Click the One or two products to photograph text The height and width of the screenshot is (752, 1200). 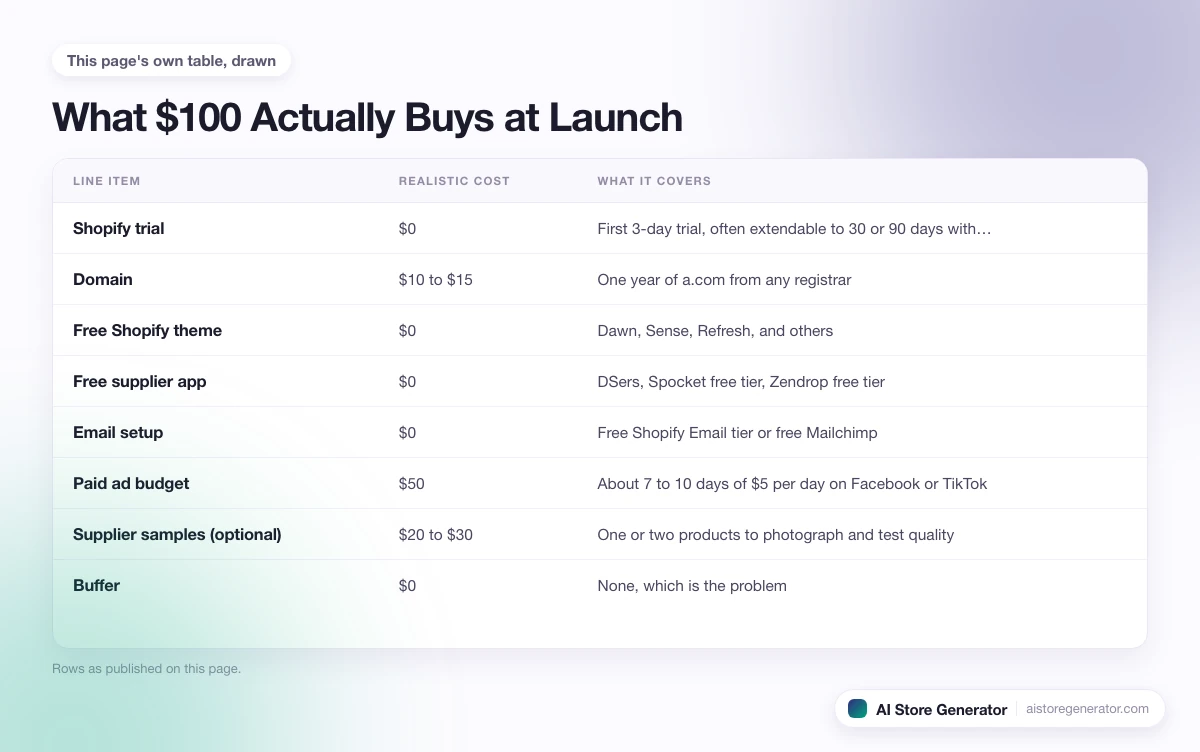[x=776, y=534]
